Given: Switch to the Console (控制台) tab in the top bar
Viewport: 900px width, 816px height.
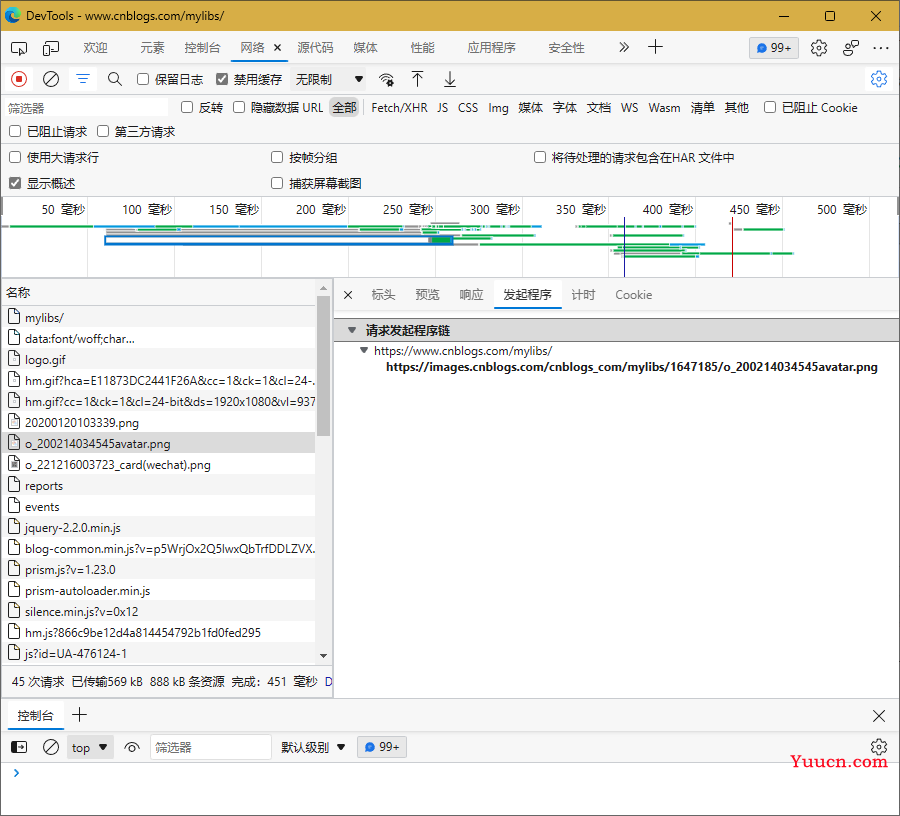Looking at the screenshot, I should (202, 48).
